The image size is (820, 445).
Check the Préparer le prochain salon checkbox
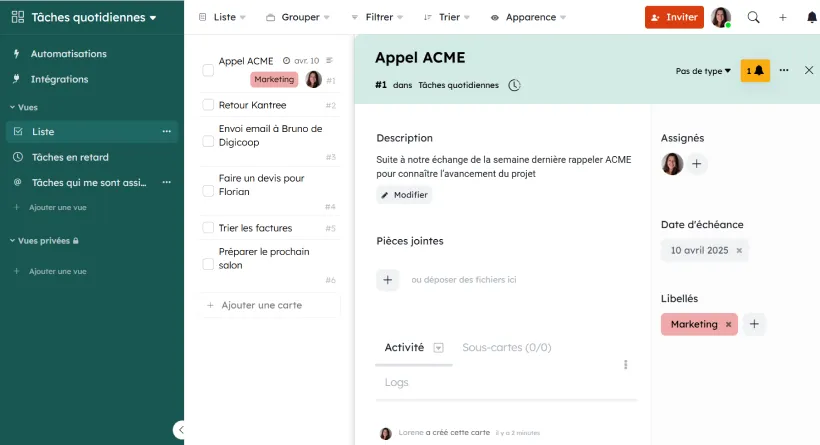[x=208, y=264]
